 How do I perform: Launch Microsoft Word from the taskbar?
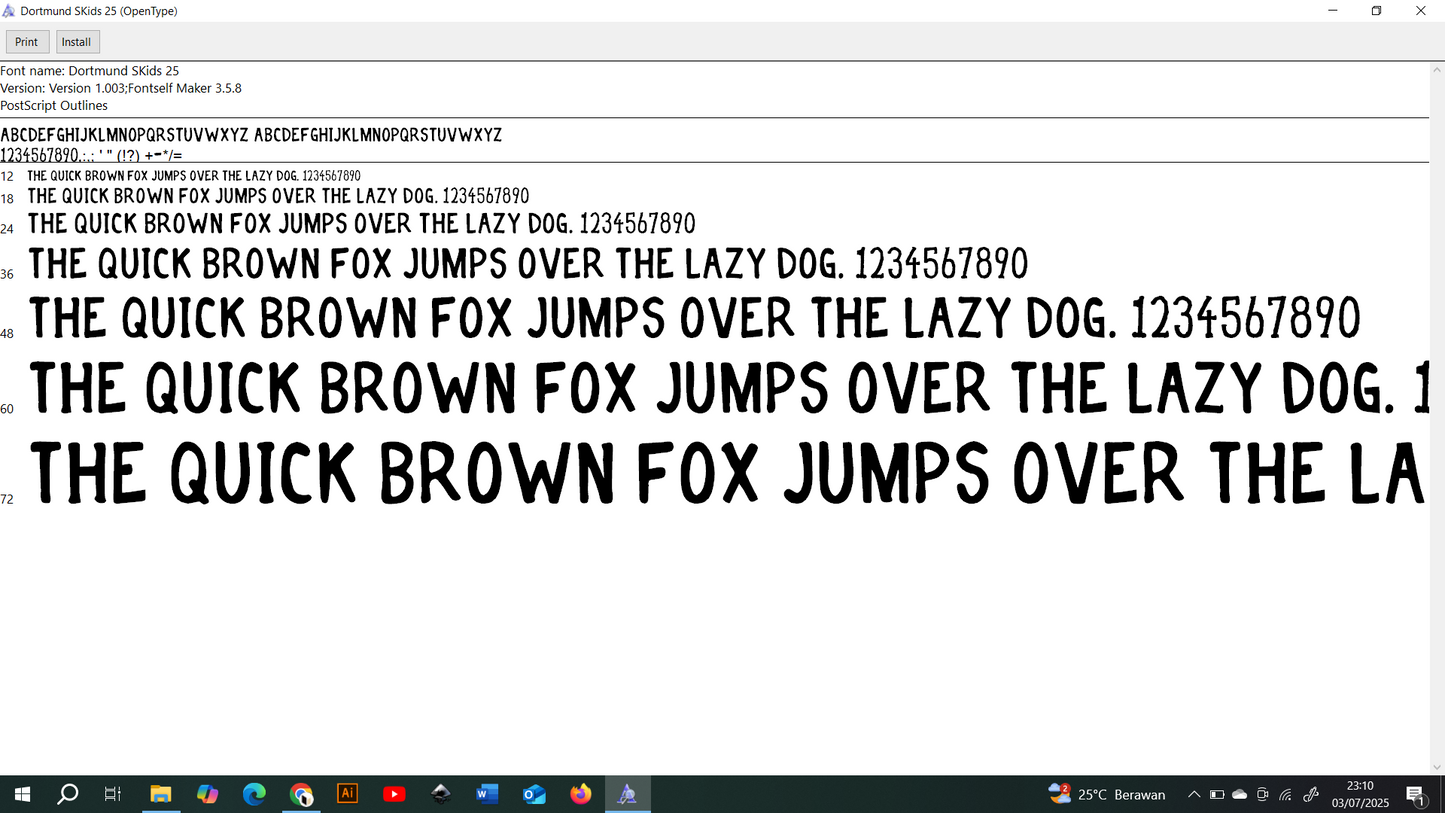coord(487,794)
